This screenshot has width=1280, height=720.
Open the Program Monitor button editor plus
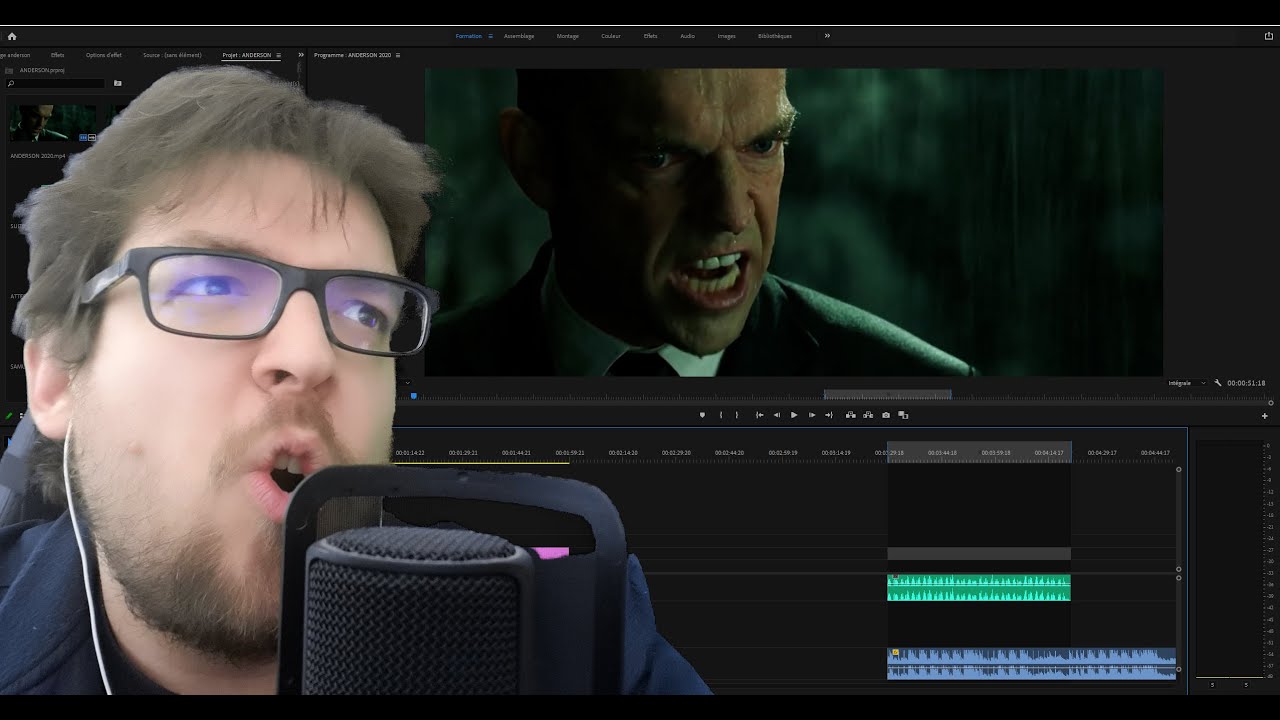(1264, 415)
